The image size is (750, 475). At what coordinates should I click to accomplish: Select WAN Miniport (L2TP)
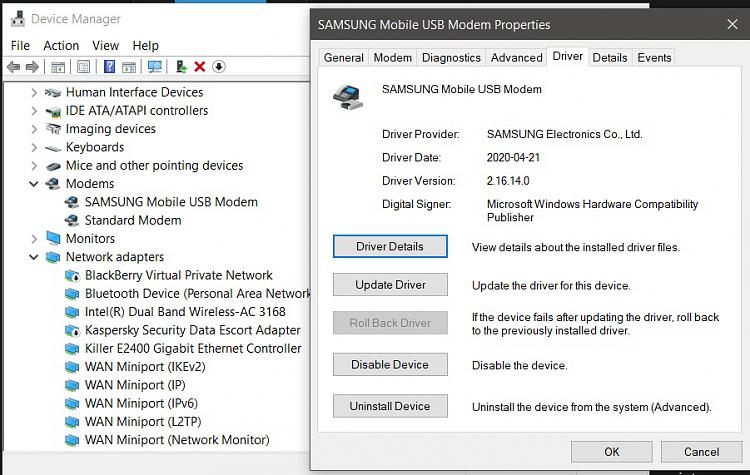[143, 422]
